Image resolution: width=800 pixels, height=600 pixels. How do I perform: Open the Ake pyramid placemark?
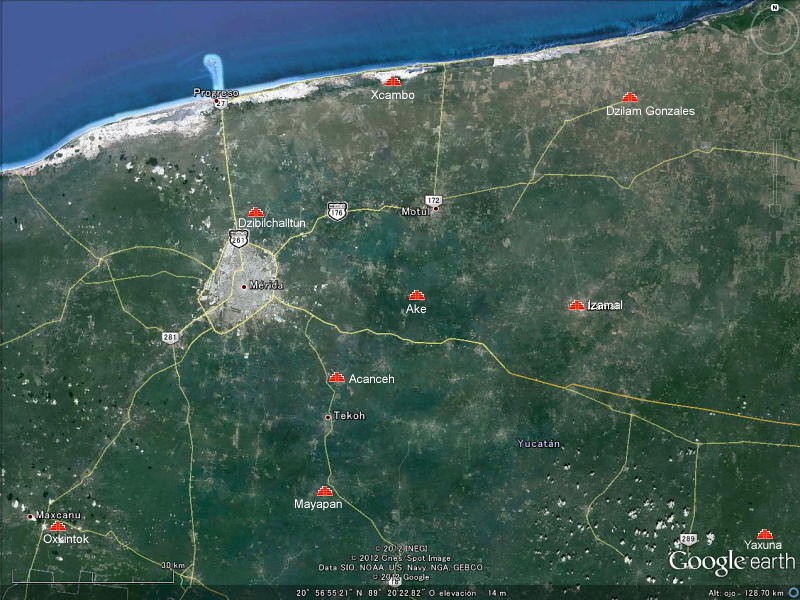point(417,295)
